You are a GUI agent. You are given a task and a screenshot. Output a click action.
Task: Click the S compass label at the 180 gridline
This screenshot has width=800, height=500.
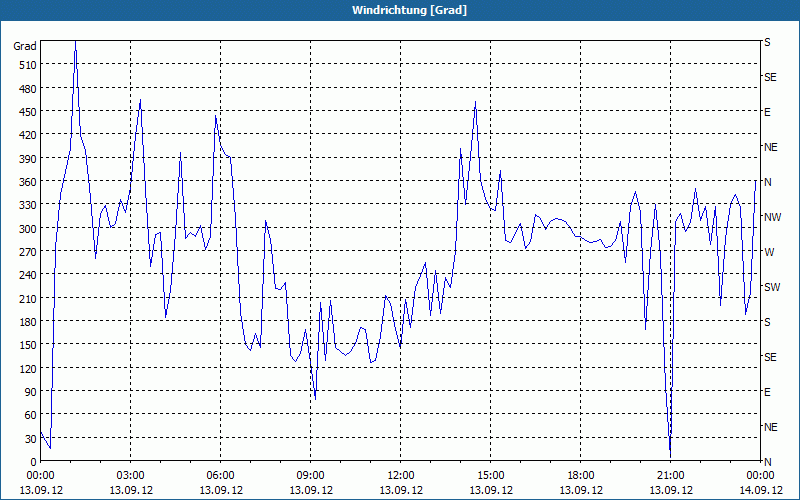point(767,322)
